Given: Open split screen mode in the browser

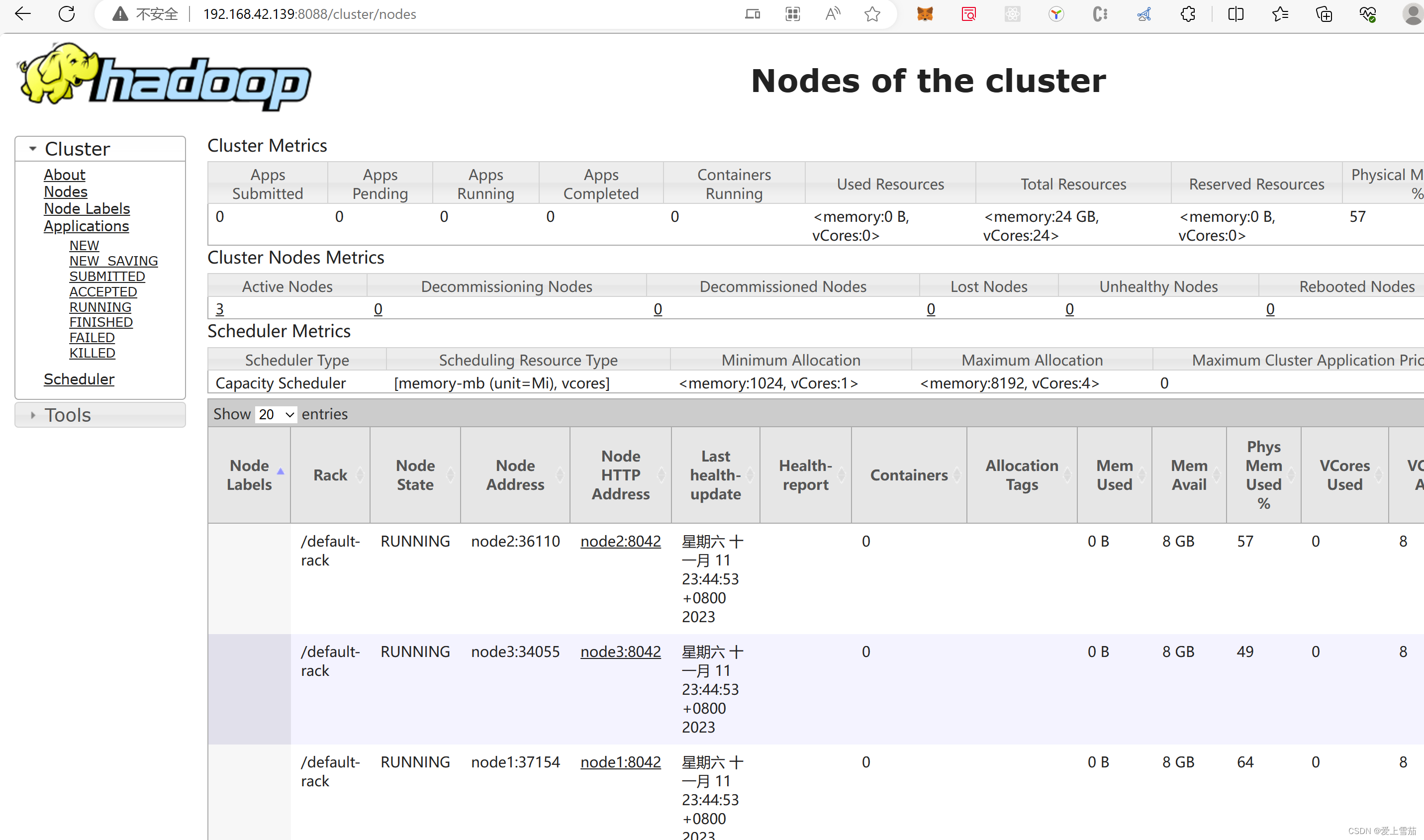Looking at the screenshot, I should (1235, 13).
